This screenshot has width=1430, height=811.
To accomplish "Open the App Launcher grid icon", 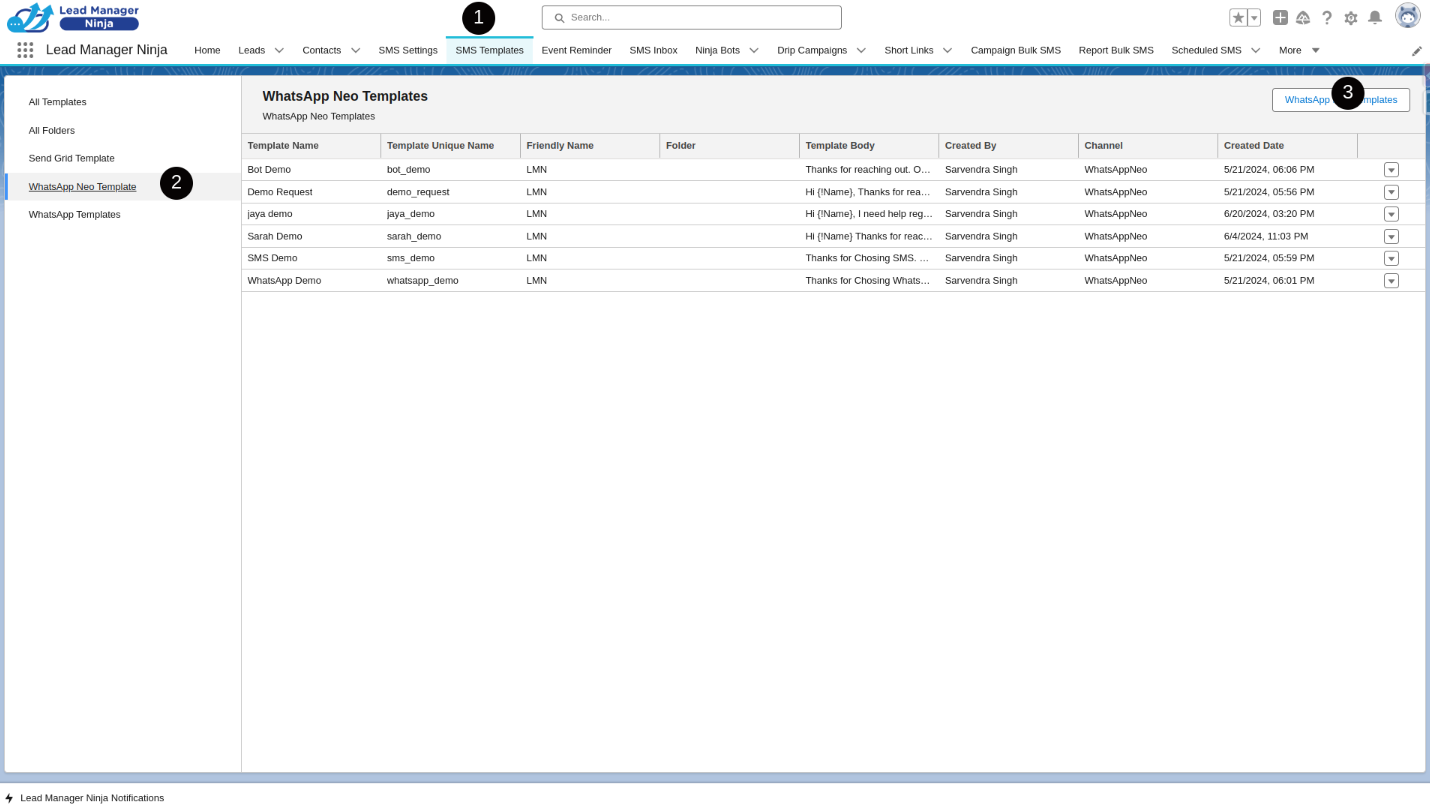I will 25,50.
